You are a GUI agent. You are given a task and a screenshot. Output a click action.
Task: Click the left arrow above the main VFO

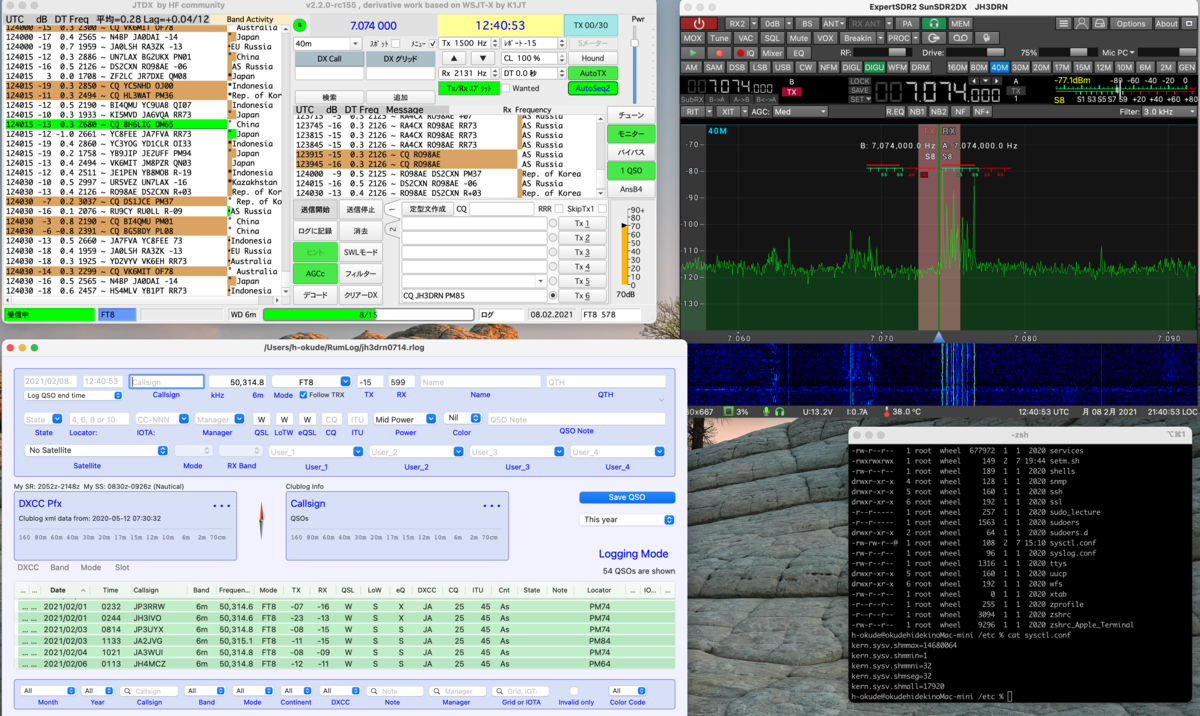(x=974, y=80)
